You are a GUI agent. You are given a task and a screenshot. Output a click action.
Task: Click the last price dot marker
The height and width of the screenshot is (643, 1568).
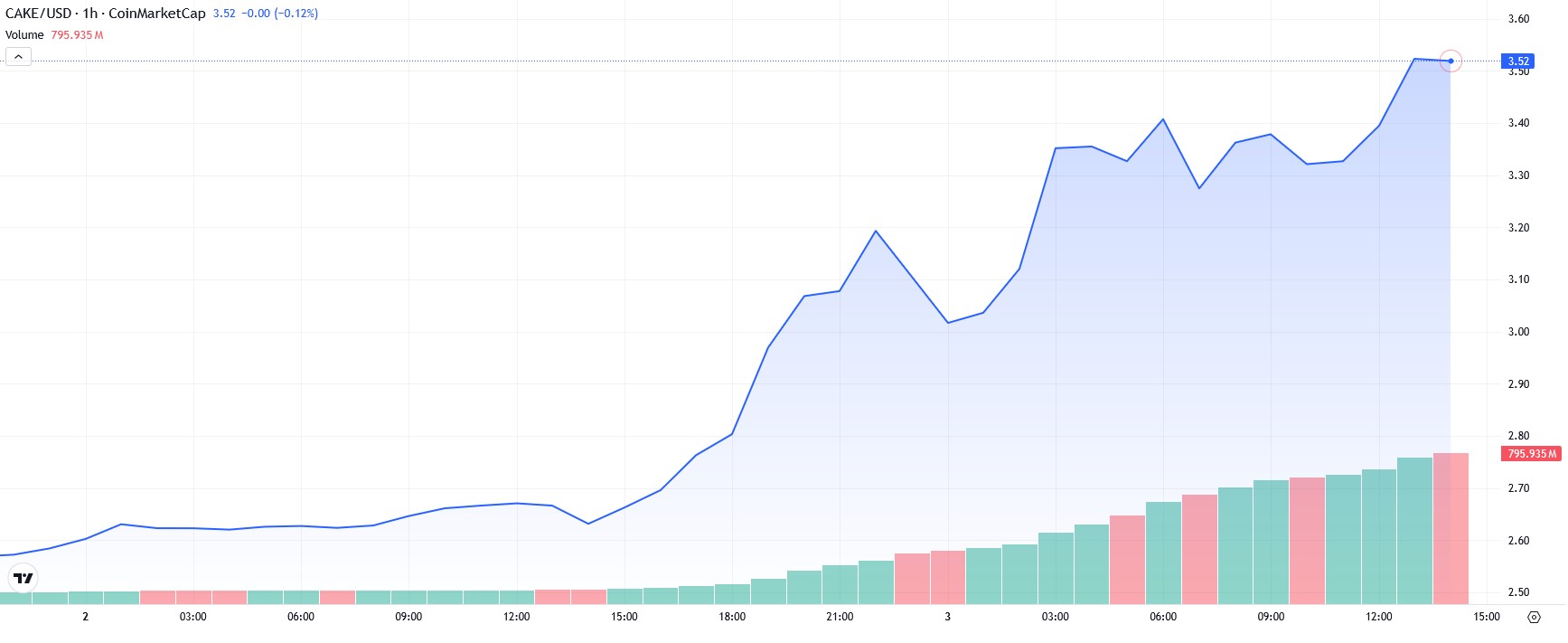click(x=1451, y=61)
